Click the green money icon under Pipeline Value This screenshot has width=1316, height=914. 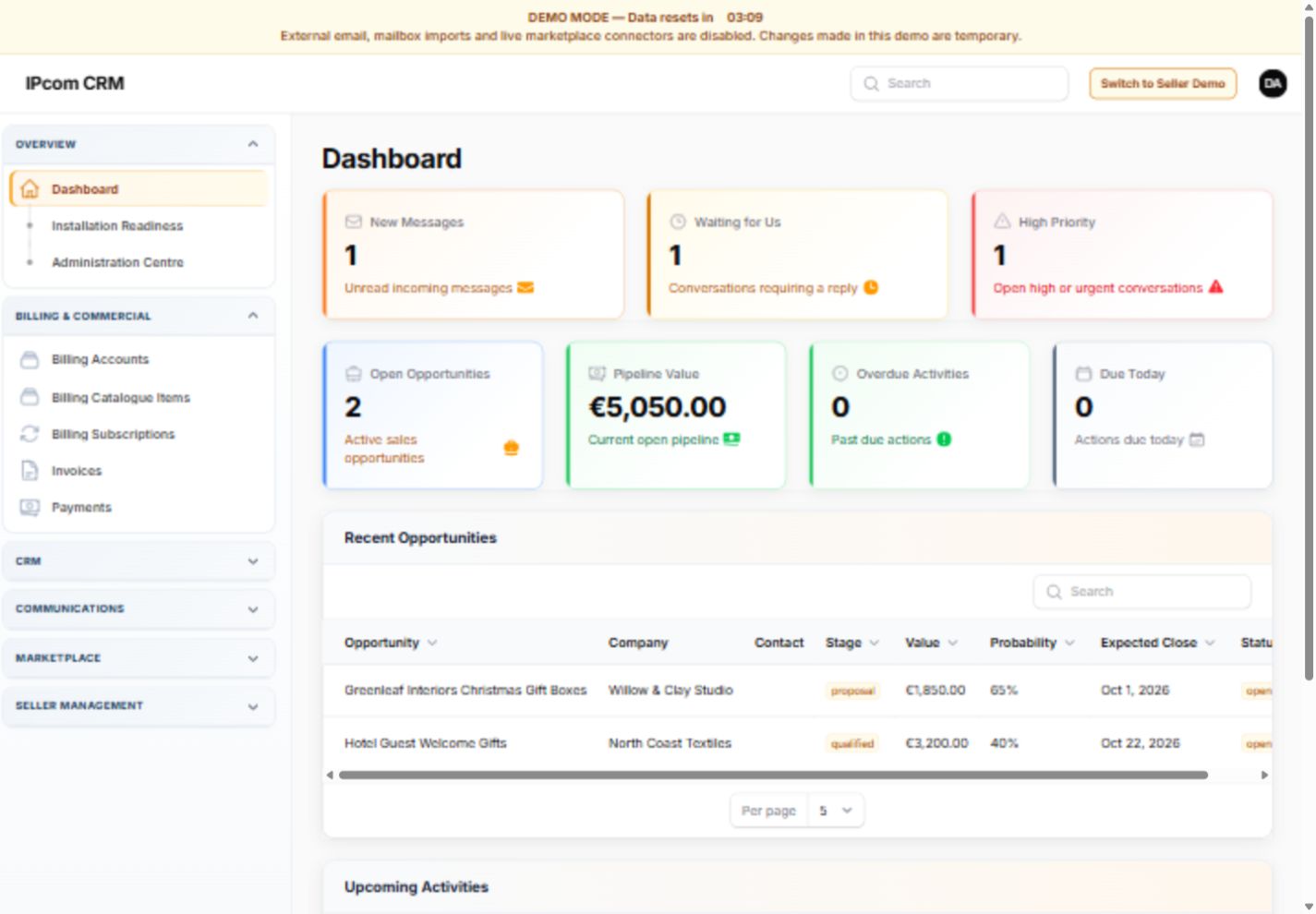tap(731, 439)
